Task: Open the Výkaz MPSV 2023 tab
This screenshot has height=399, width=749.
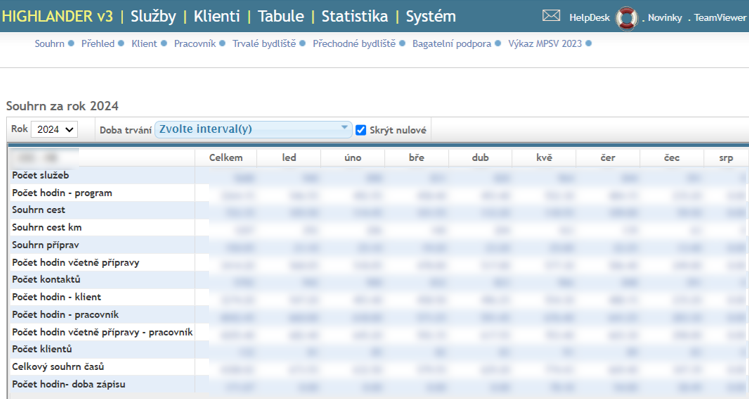Action: point(545,43)
